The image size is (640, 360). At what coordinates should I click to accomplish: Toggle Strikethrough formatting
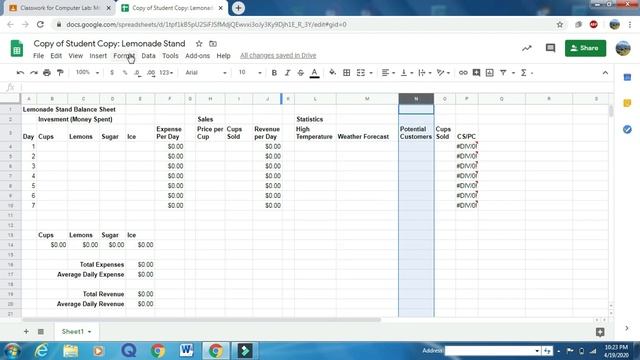pyautogui.click(x=301, y=73)
